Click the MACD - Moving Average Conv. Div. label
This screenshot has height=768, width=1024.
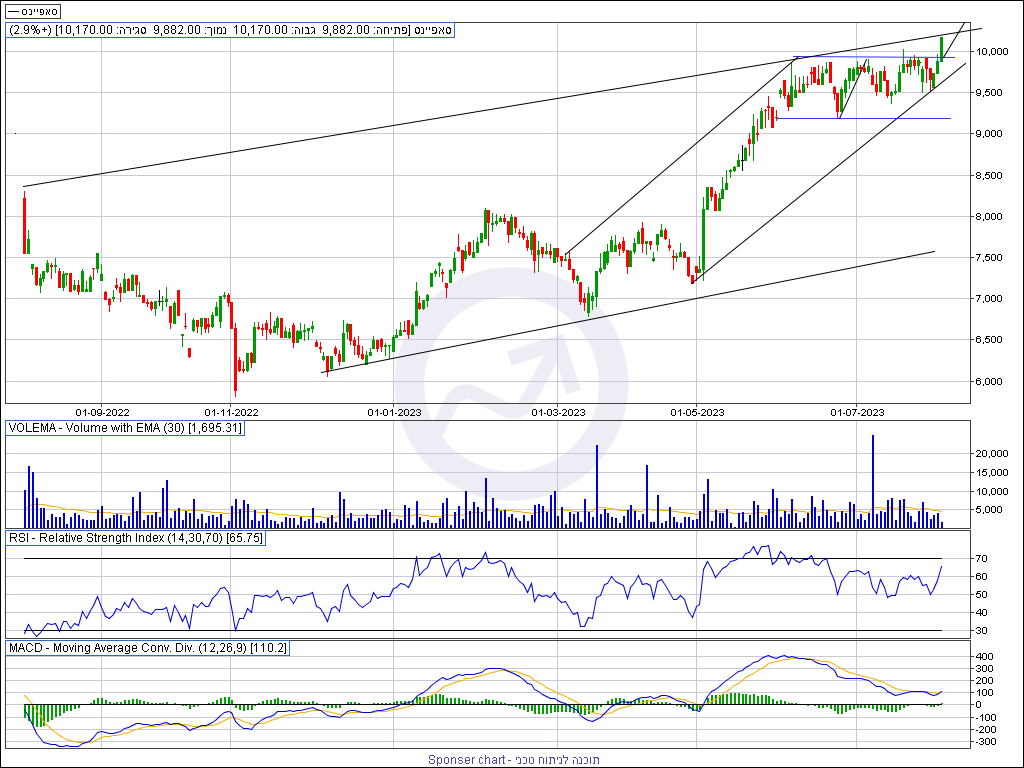click(147, 648)
